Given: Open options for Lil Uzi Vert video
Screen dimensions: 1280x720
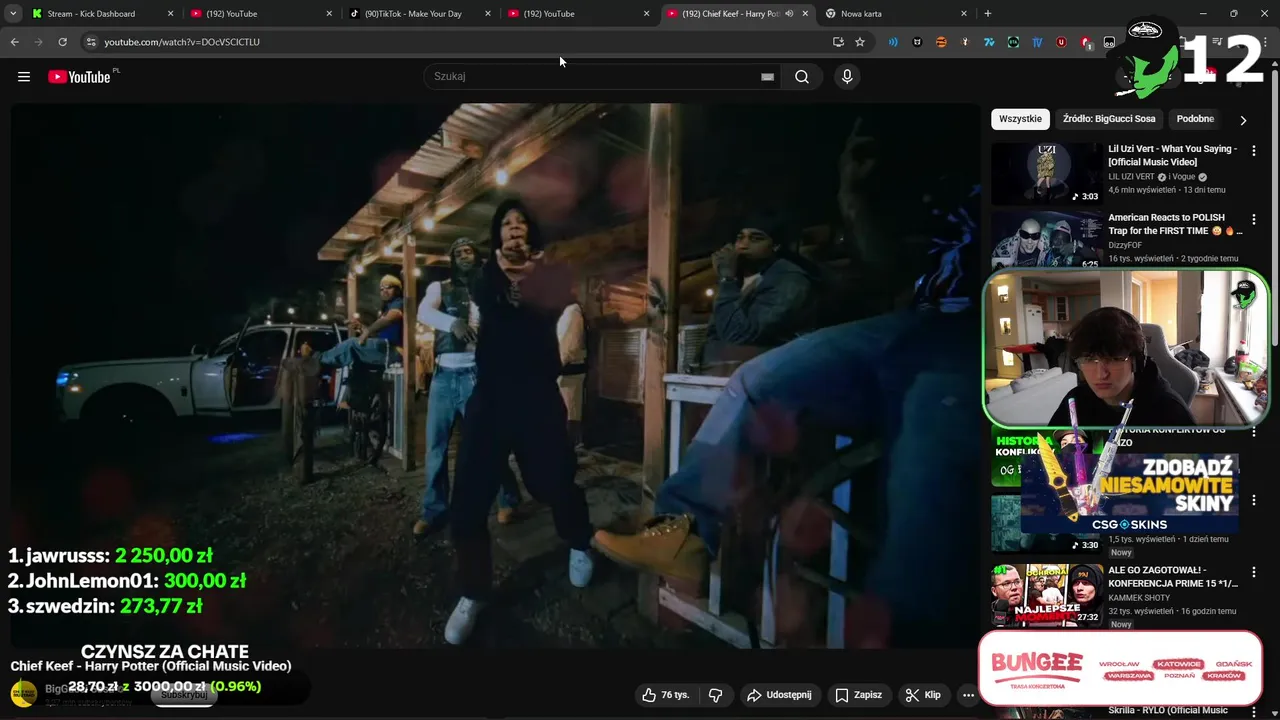Looking at the screenshot, I should (x=1254, y=151).
